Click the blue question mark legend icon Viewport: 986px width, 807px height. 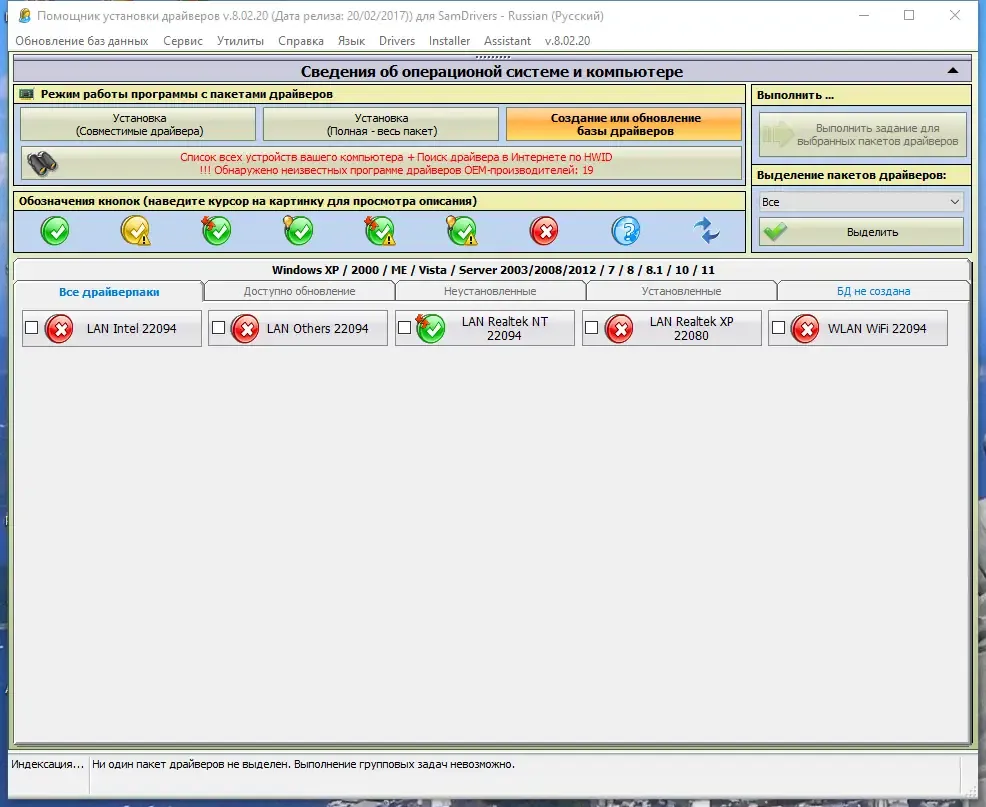[x=626, y=231]
